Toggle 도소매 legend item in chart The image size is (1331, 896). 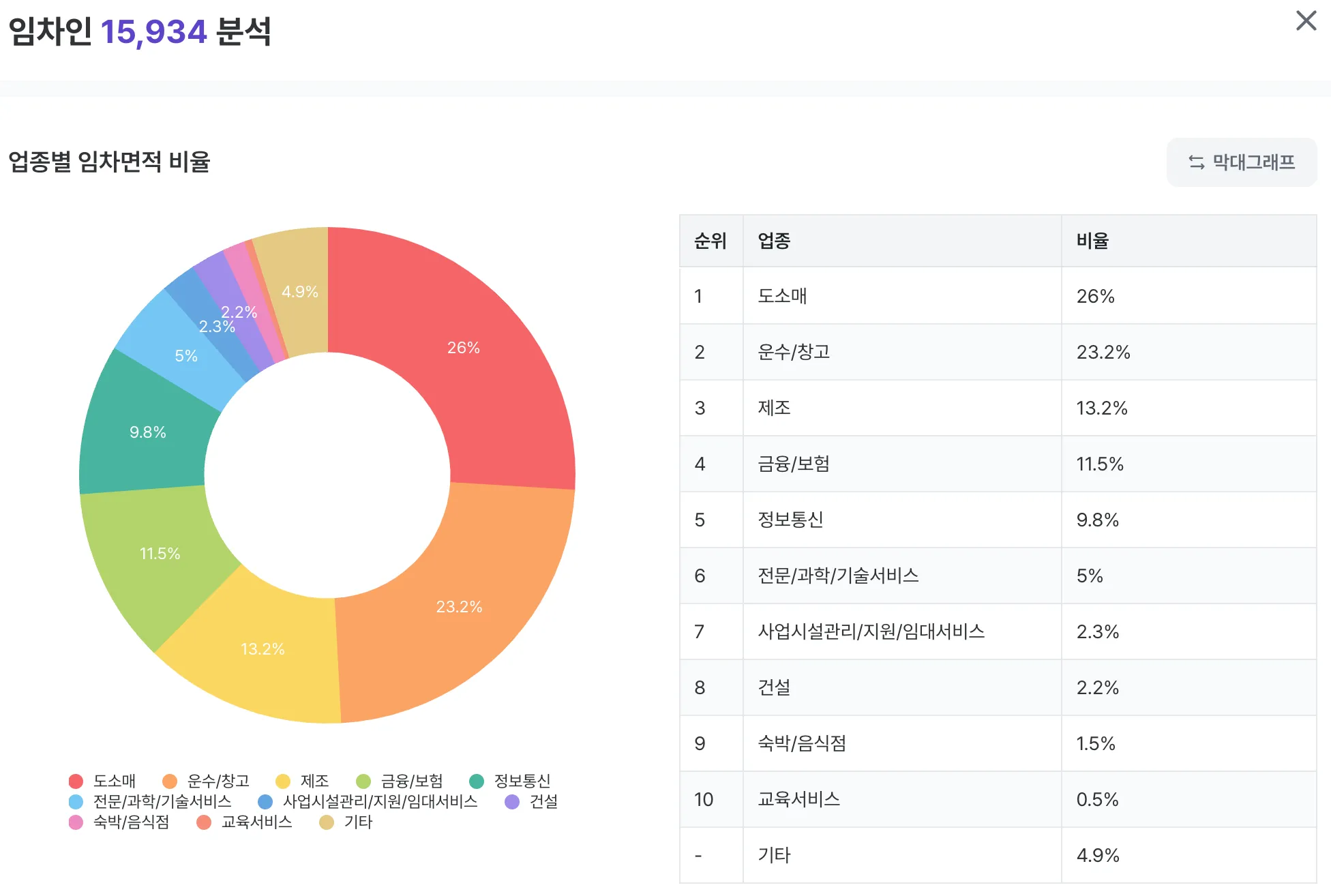point(114,781)
